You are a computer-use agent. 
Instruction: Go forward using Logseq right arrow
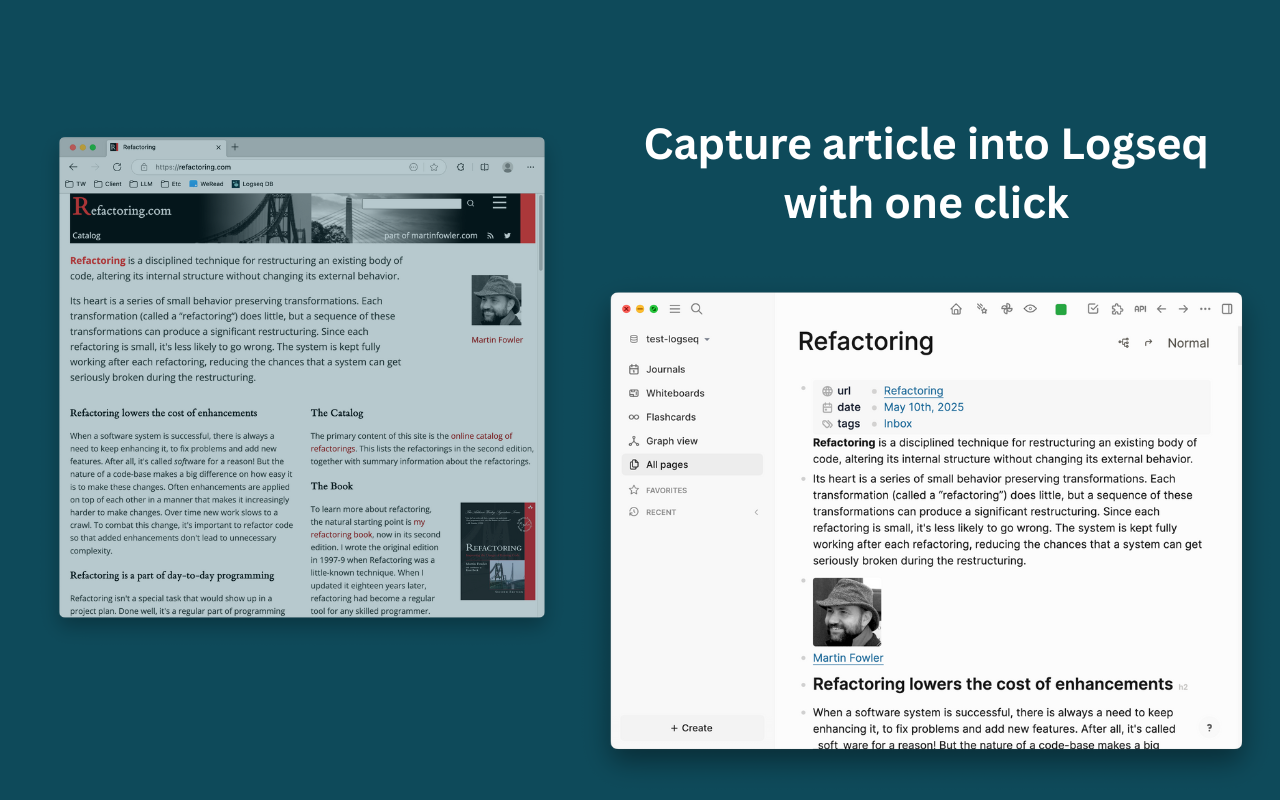click(x=1183, y=309)
